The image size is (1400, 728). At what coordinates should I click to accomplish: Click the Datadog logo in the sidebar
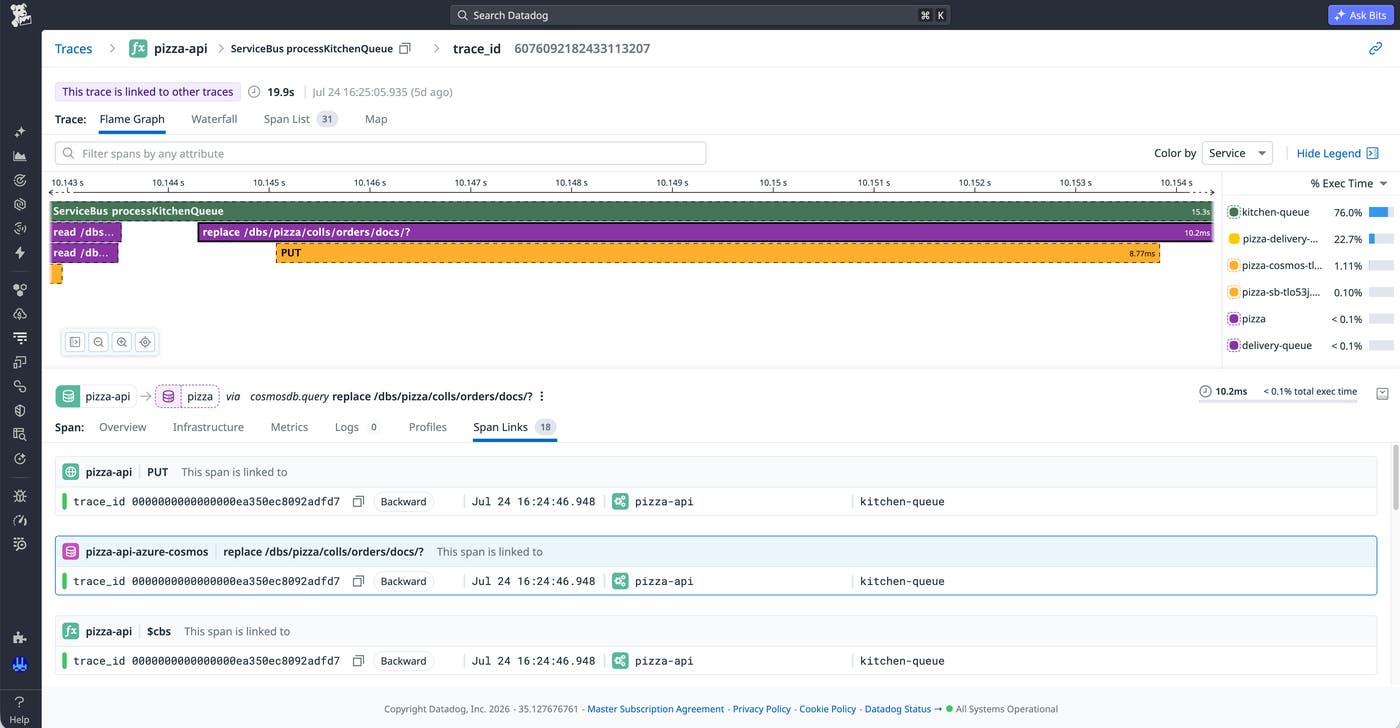tap(20, 15)
